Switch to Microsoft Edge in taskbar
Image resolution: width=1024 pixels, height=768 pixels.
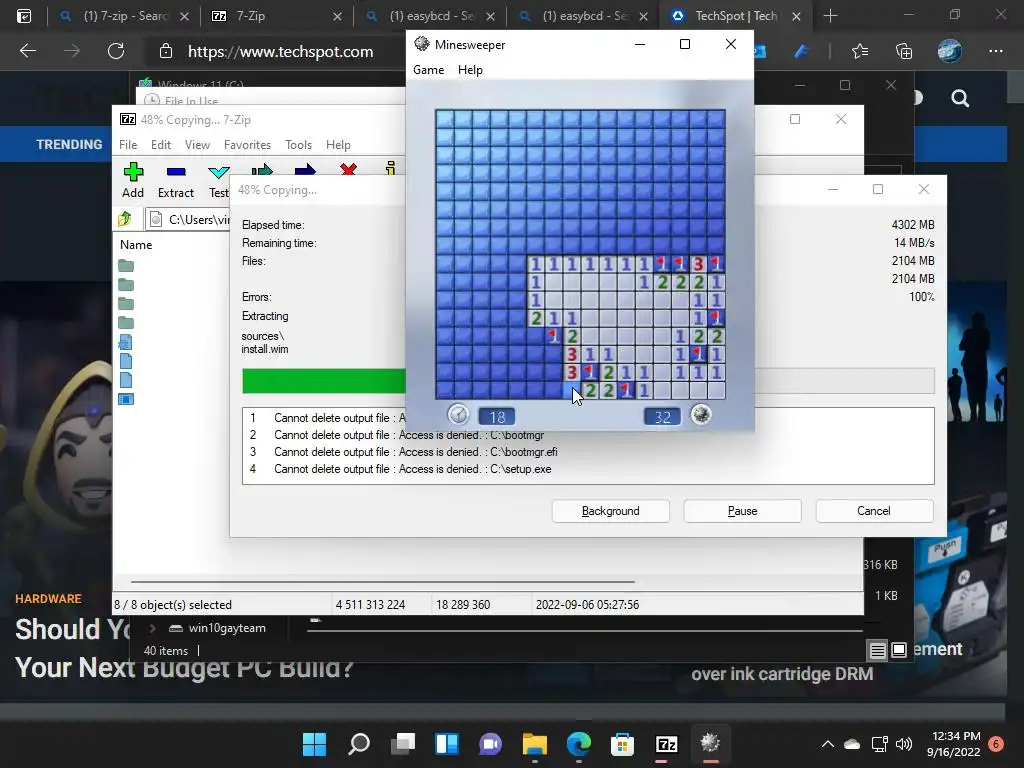click(x=579, y=743)
